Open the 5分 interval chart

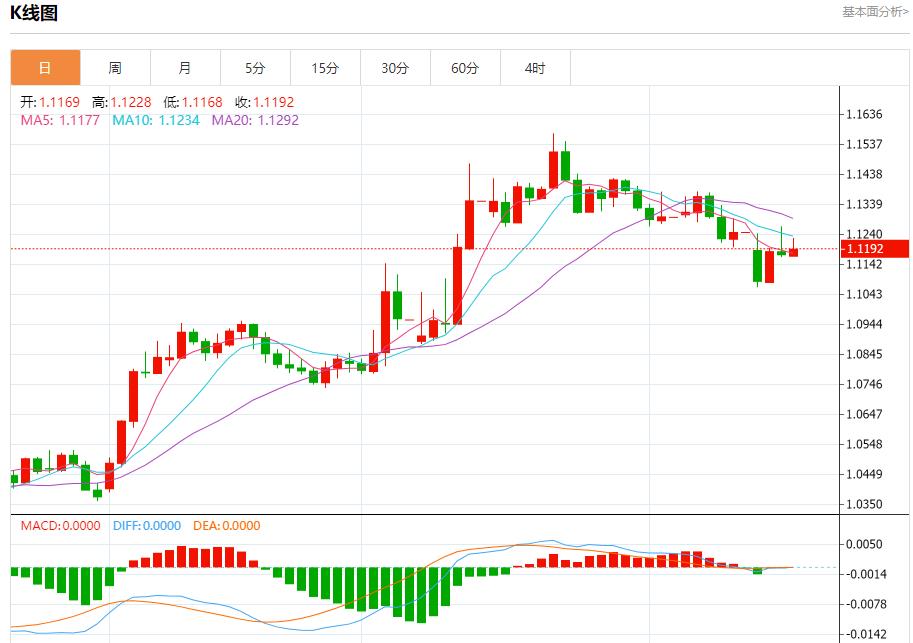[254, 68]
